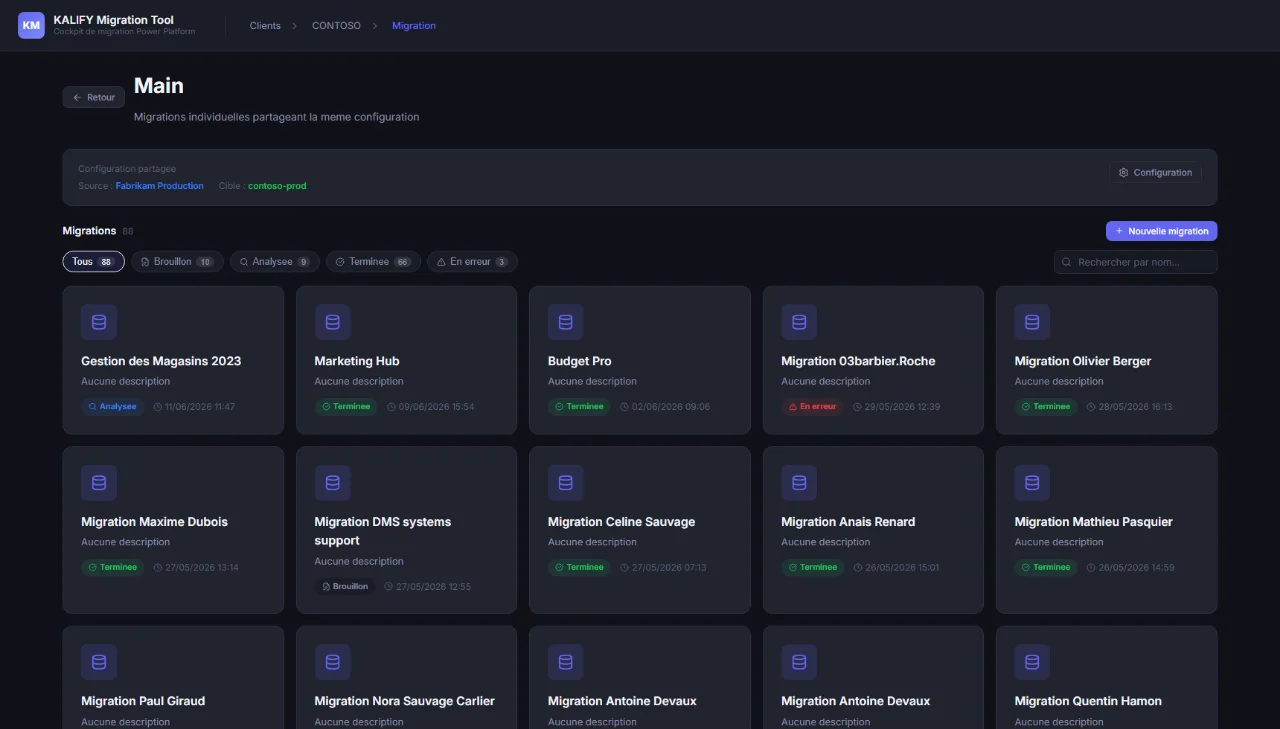Filter migrations by Analysee
The height and width of the screenshot is (729, 1280).
[x=275, y=262]
